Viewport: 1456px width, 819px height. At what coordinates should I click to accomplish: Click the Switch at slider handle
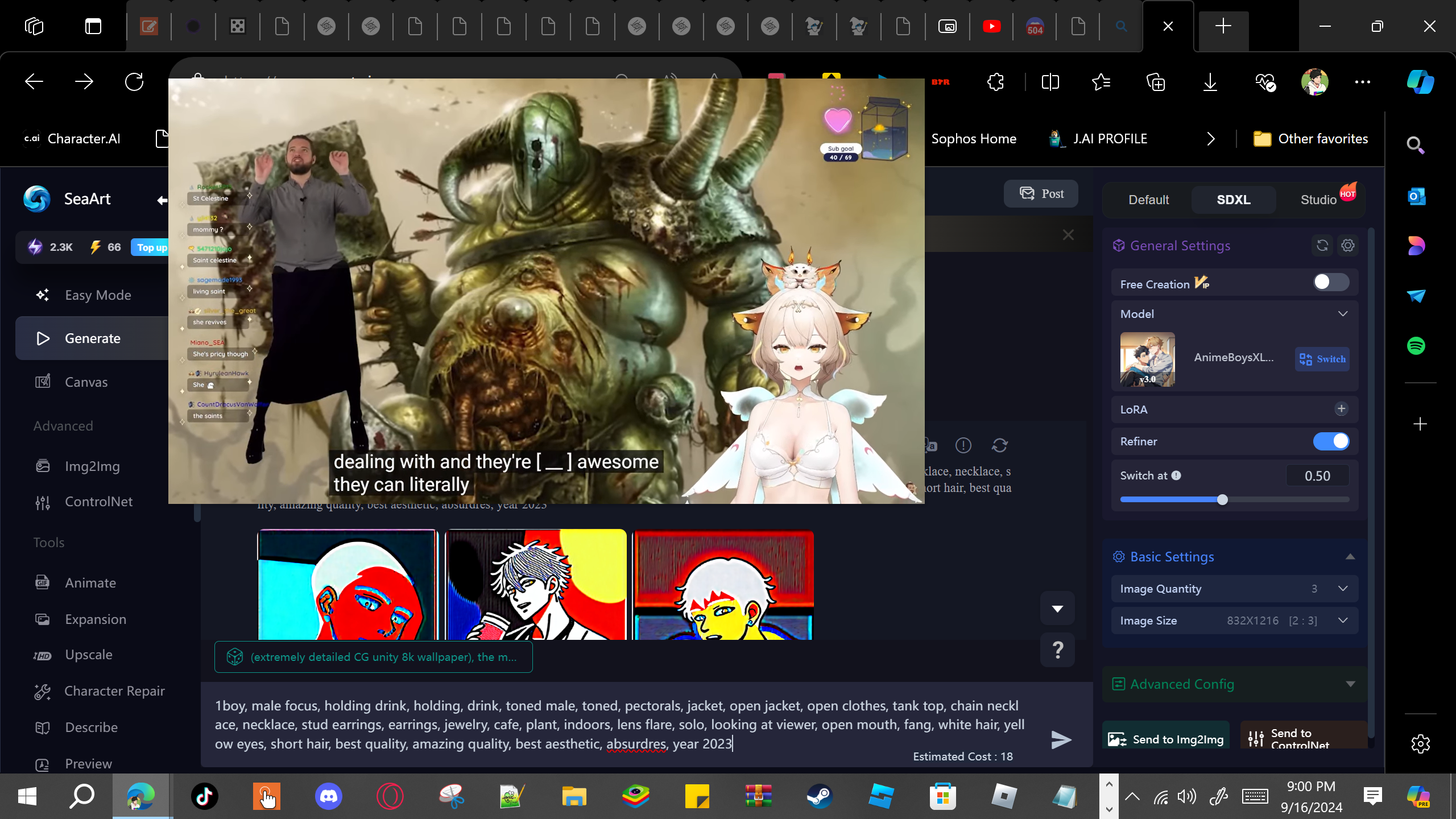tap(1222, 500)
